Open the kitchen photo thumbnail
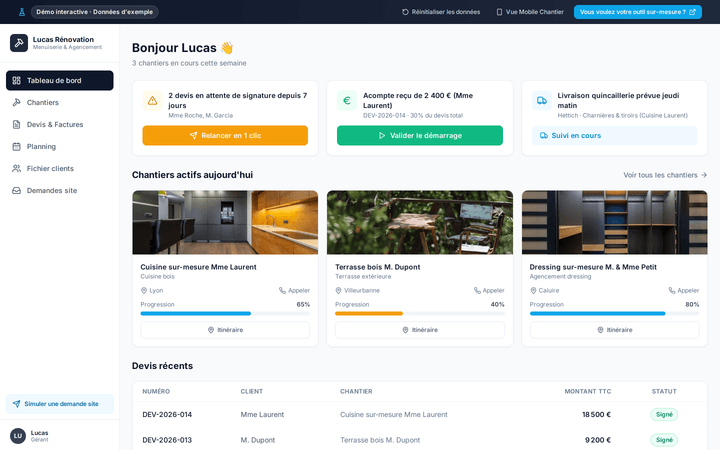This screenshot has height=450, width=720. (x=225, y=223)
